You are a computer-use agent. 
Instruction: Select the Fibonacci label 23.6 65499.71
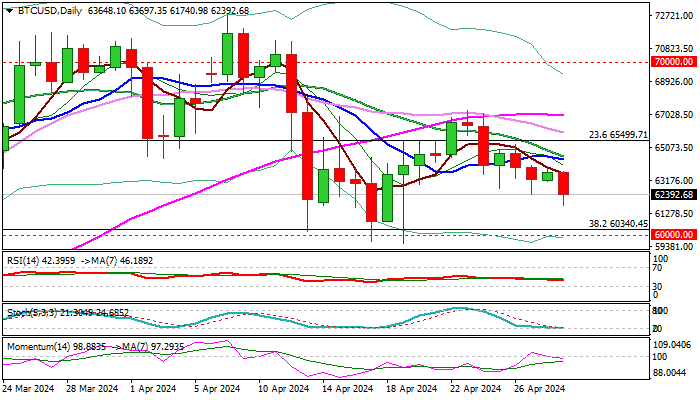click(618, 134)
